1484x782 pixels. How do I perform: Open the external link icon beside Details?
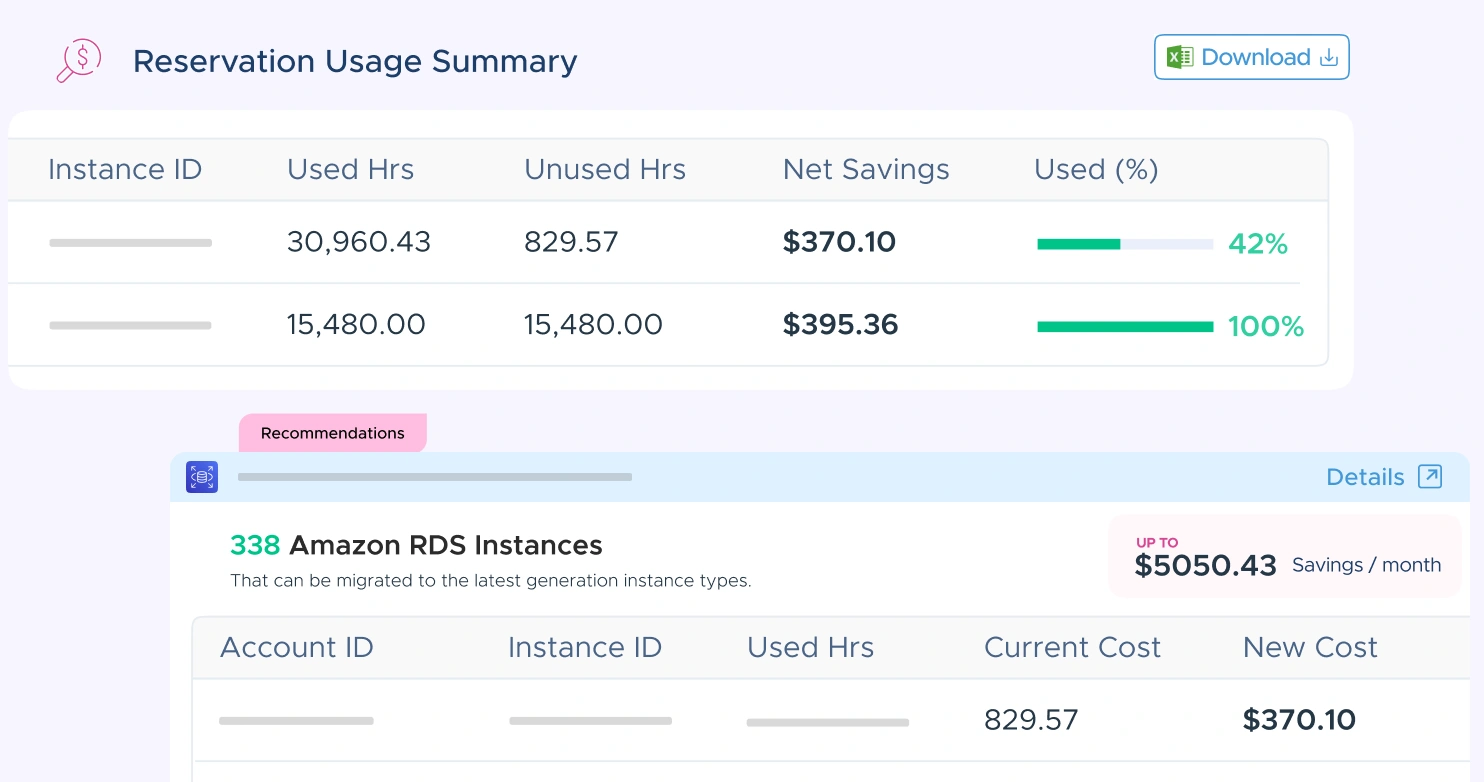point(1430,477)
